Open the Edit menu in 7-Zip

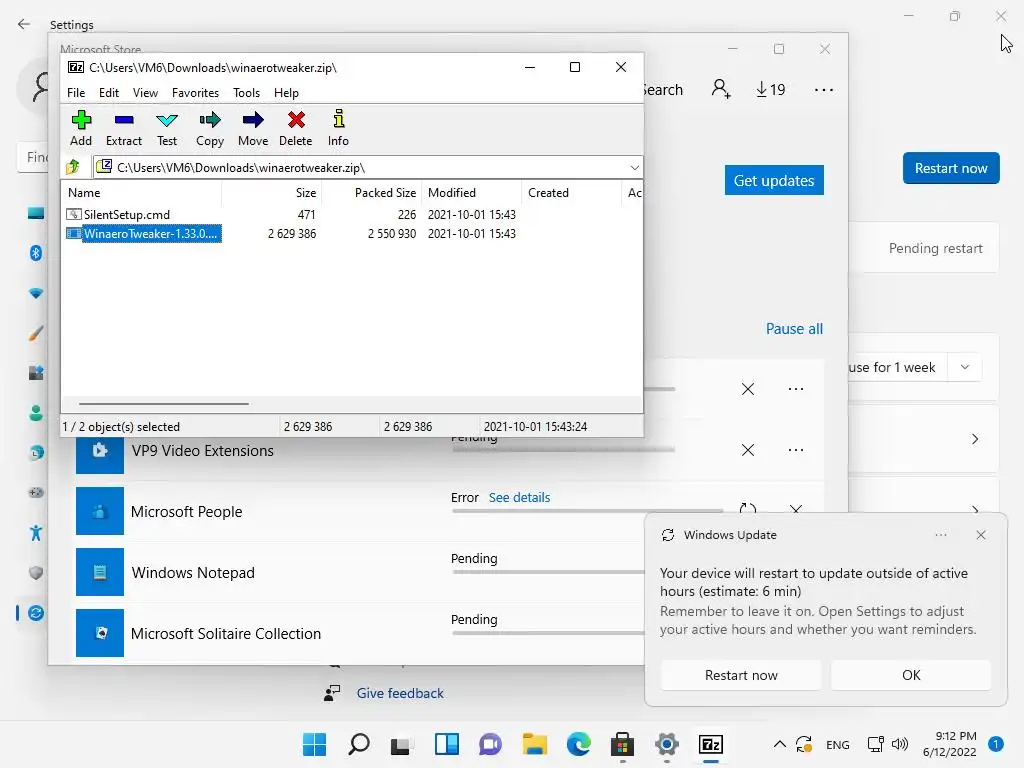[108, 93]
